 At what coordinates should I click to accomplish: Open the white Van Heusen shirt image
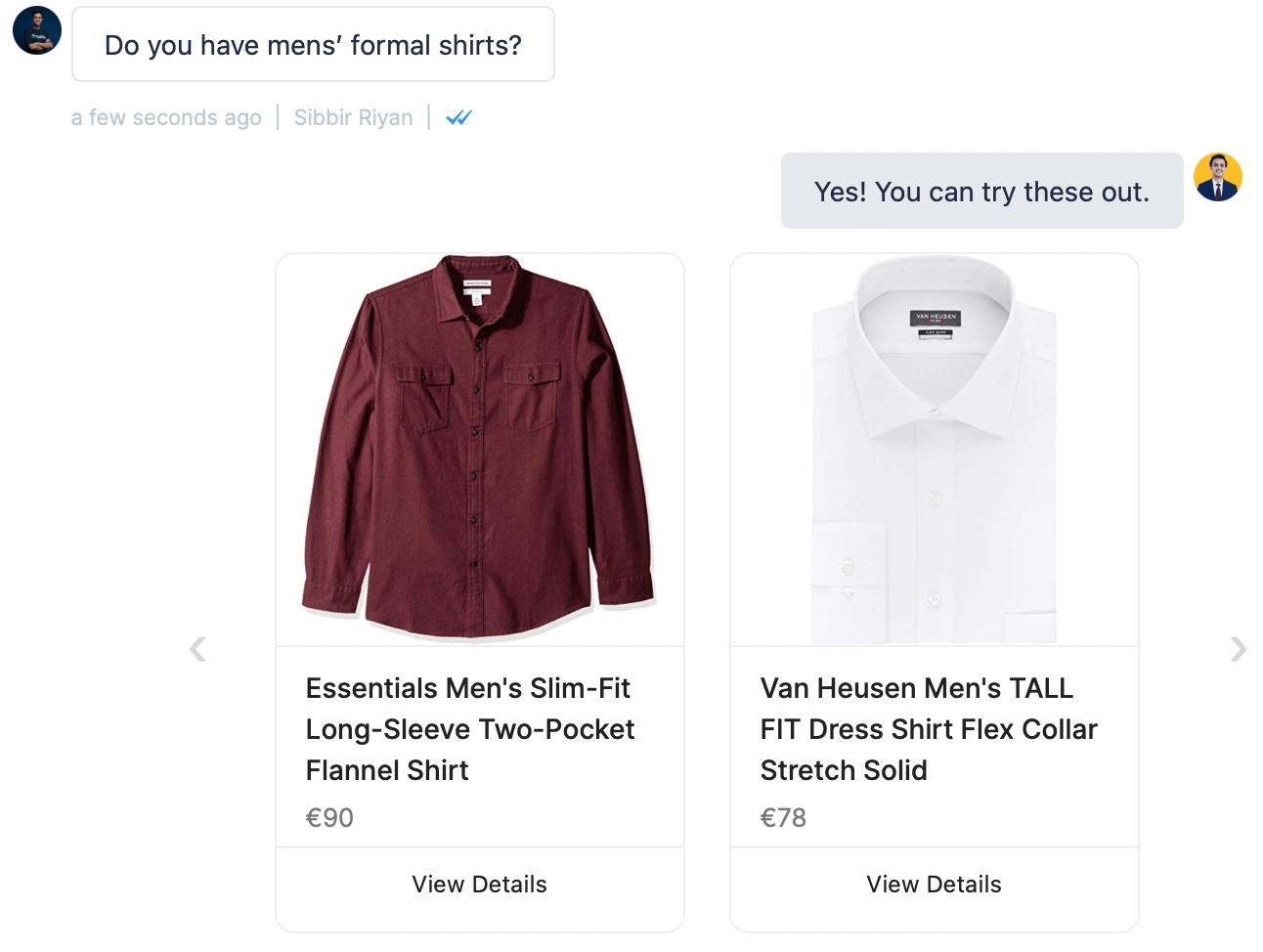(x=934, y=450)
